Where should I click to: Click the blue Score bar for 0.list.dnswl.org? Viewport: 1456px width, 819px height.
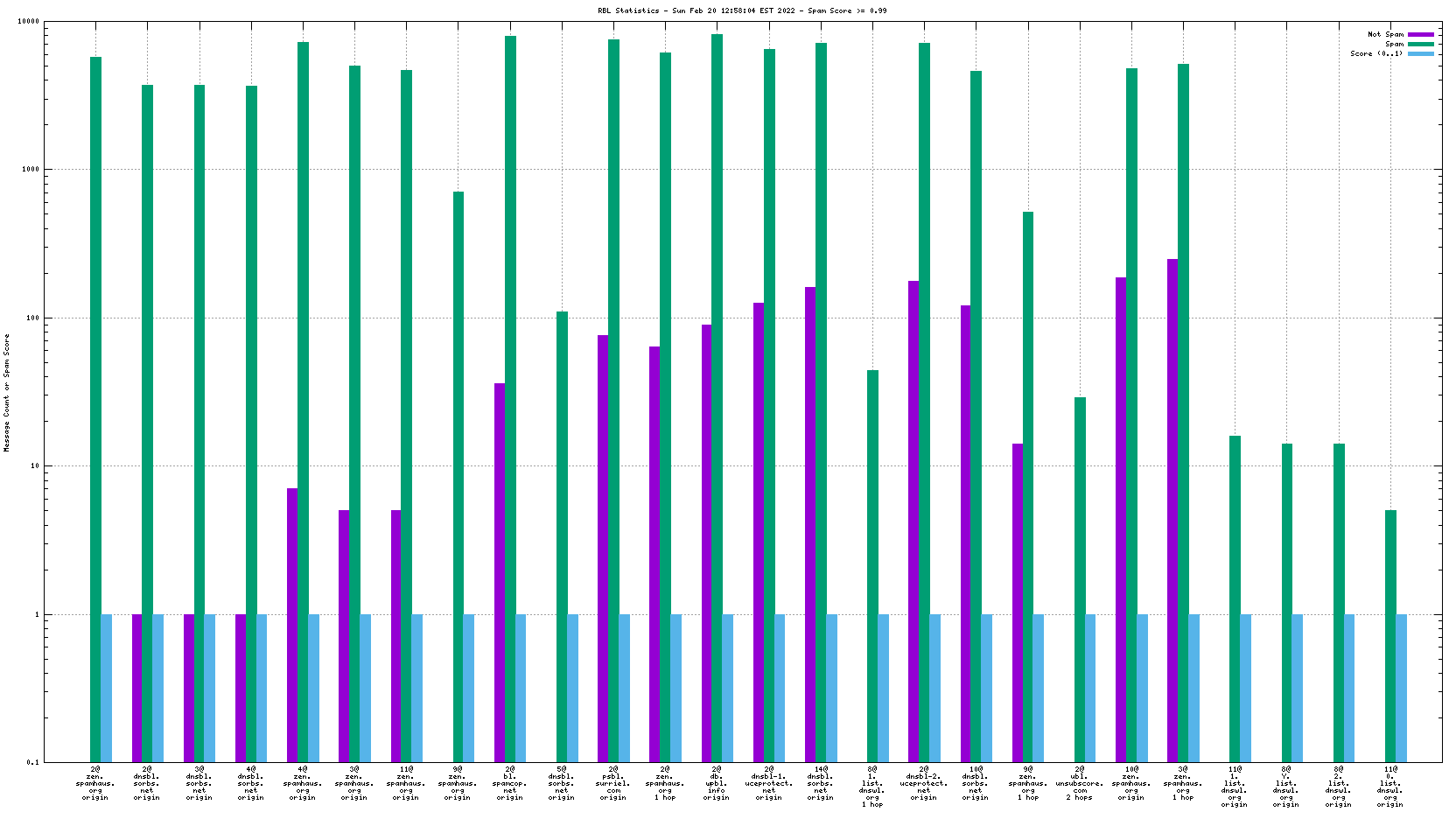(x=1402, y=687)
